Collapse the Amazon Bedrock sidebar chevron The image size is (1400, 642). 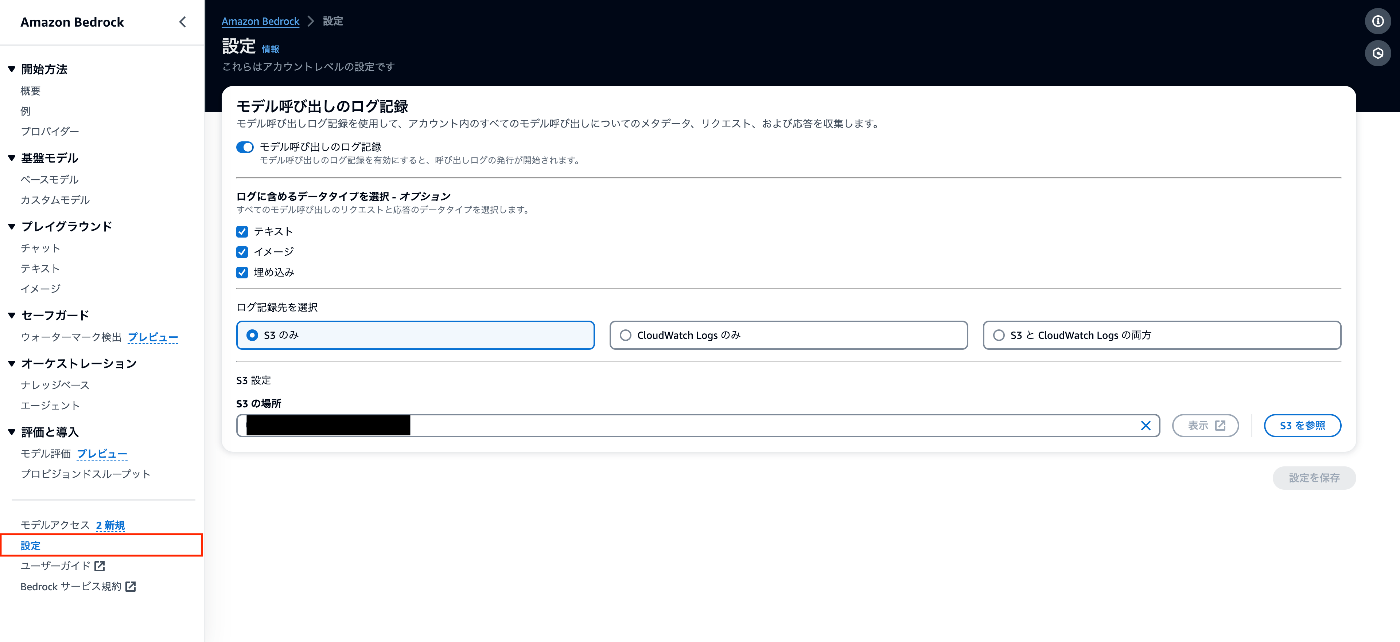coord(182,22)
